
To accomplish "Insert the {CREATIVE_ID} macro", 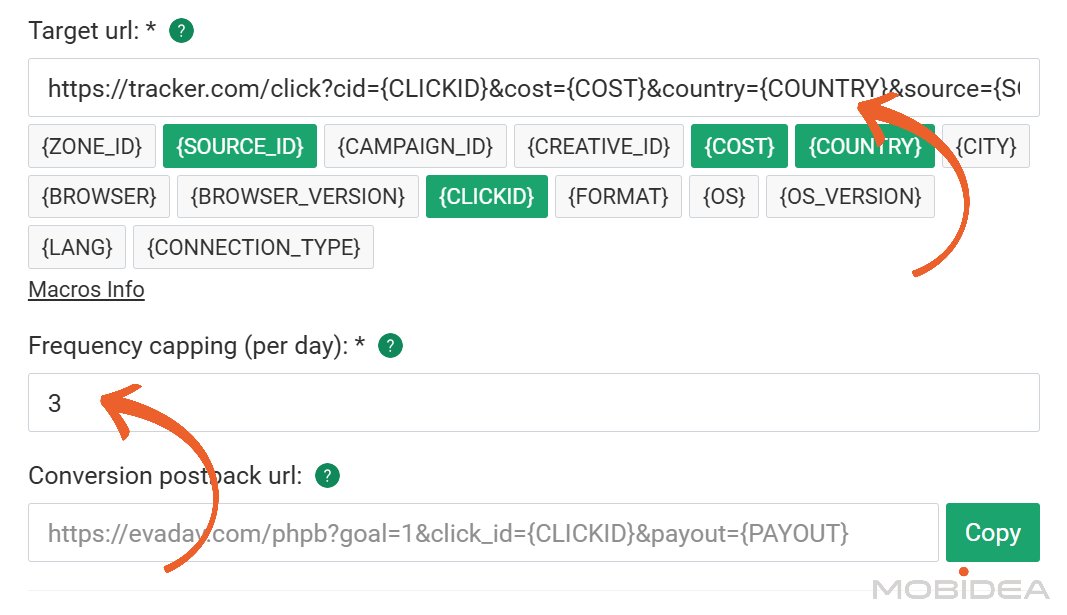I will click(x=599, y=146).
